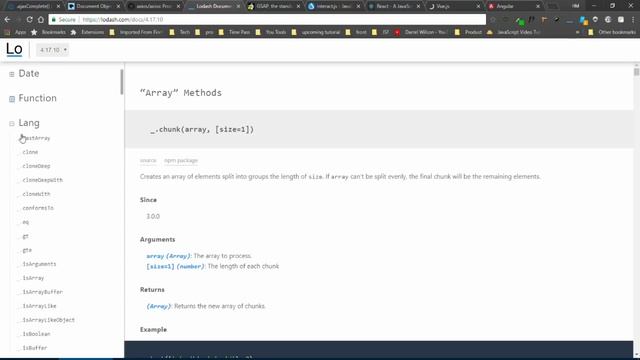Click the address bar URL field
The width and height of the screenshot is (640, 360).
(267, 20)
